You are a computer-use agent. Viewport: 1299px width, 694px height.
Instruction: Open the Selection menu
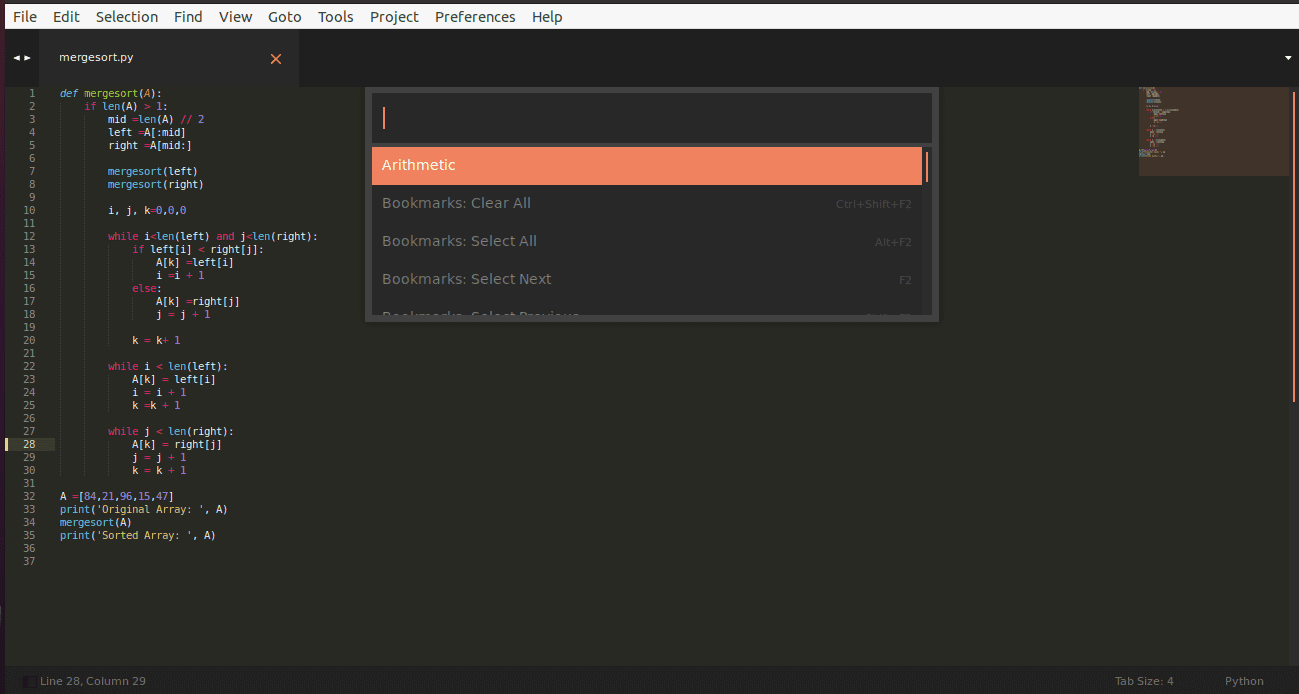(x=127, y=17)
